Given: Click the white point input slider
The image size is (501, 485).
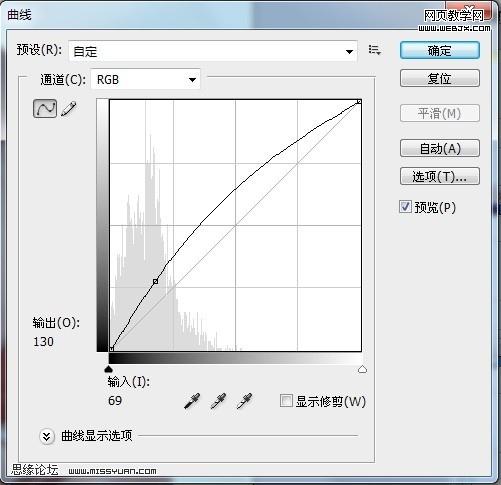Looking at the screenshot, I should 362,369.
